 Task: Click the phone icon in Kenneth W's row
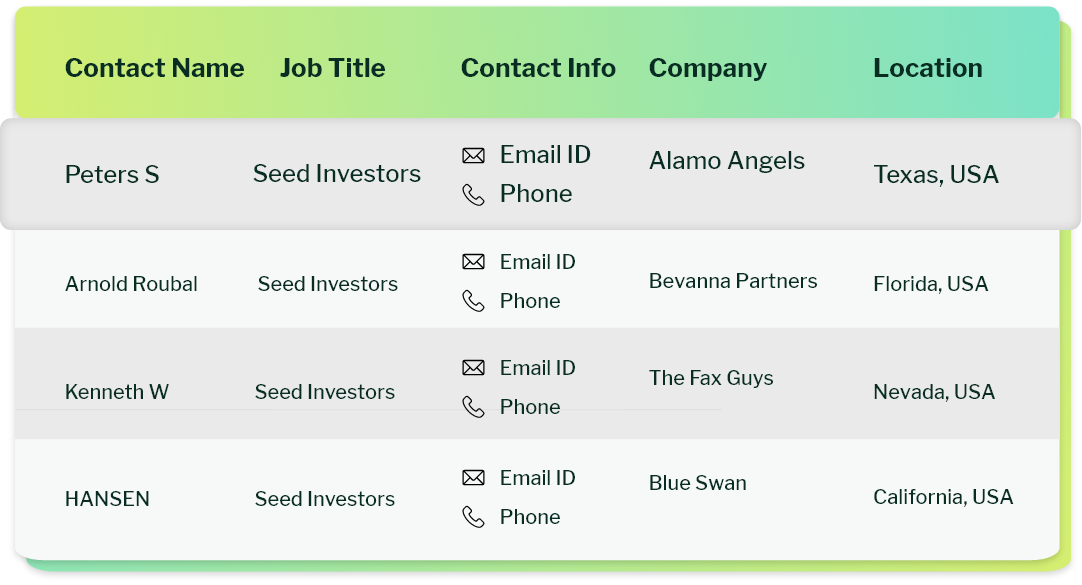[x=473, y=407]
